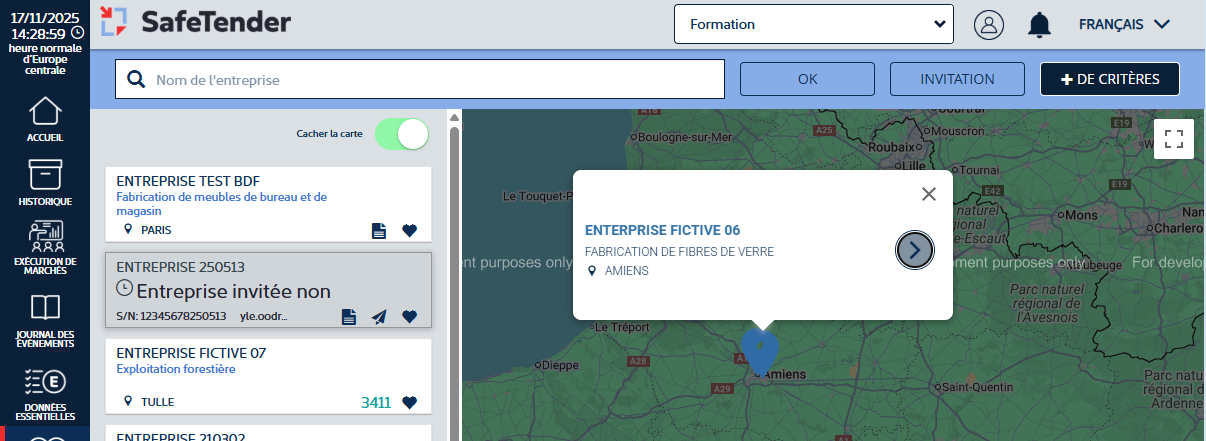Screen dimensions: 1206x441
Task: Click send invitation paper plane icon
Action: click(379, 317)
